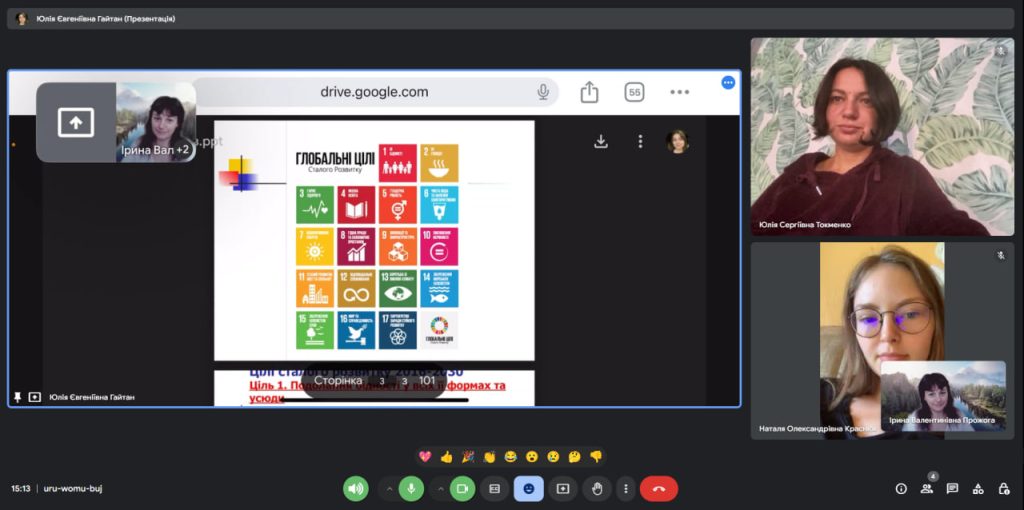Open the present screen option
The height and width of the screenshot is (510, 1024).
563,488
